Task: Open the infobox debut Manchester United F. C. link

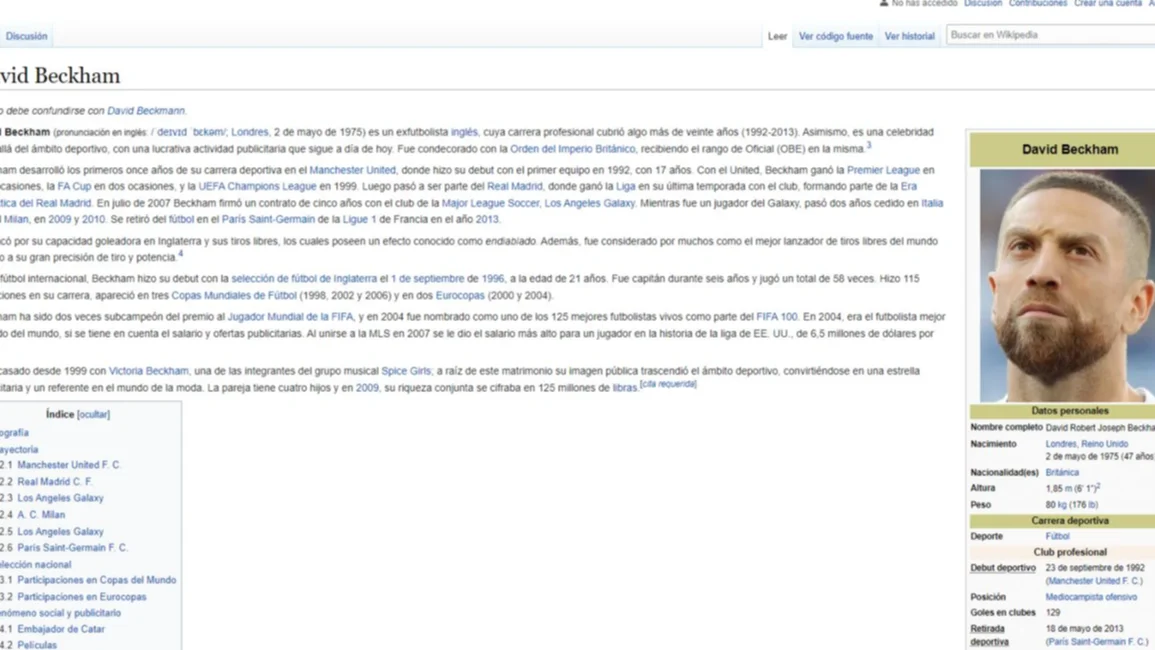Action: coord(1095,581)
